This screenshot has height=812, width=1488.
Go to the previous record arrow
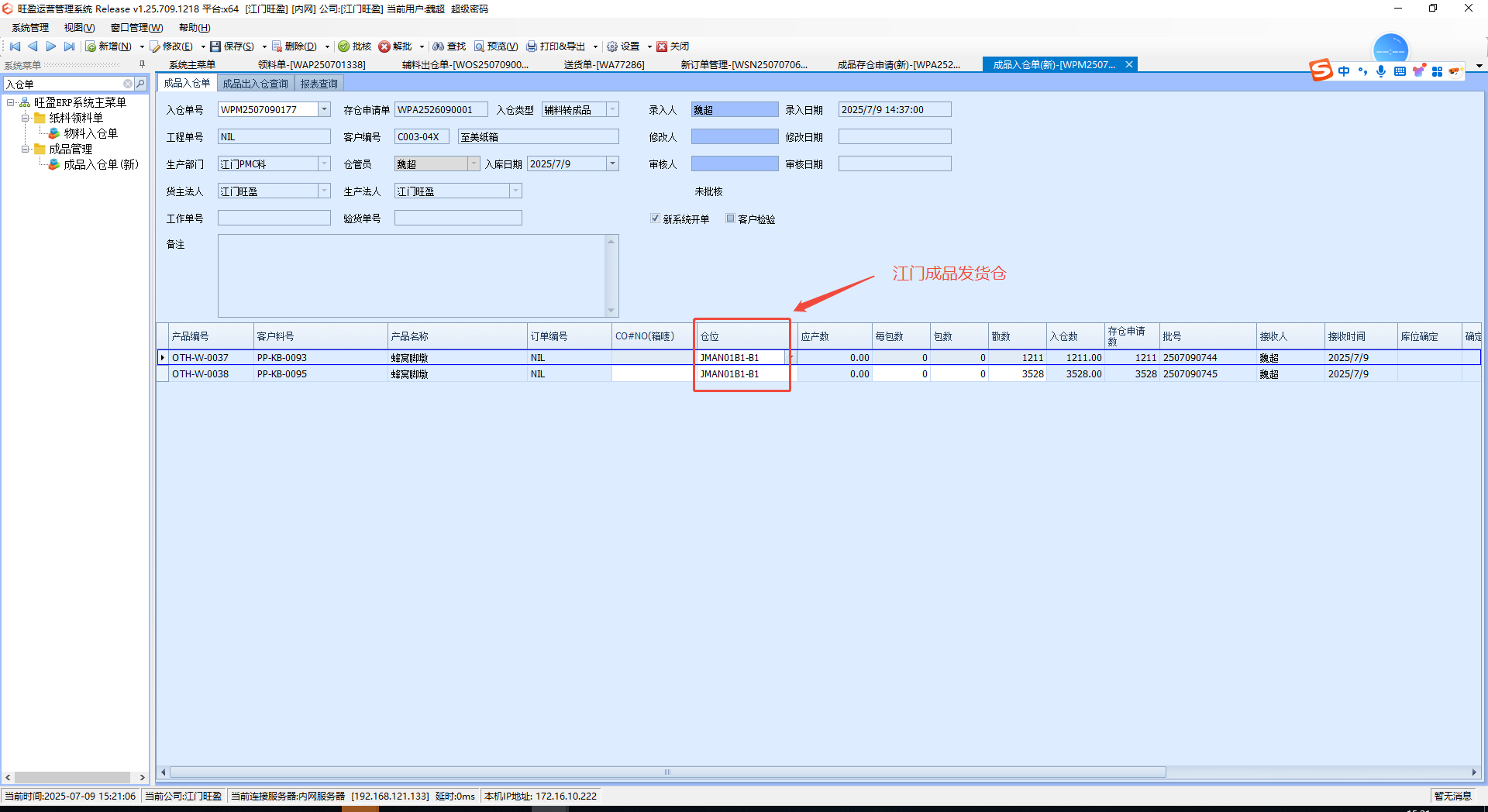[33, 46]
